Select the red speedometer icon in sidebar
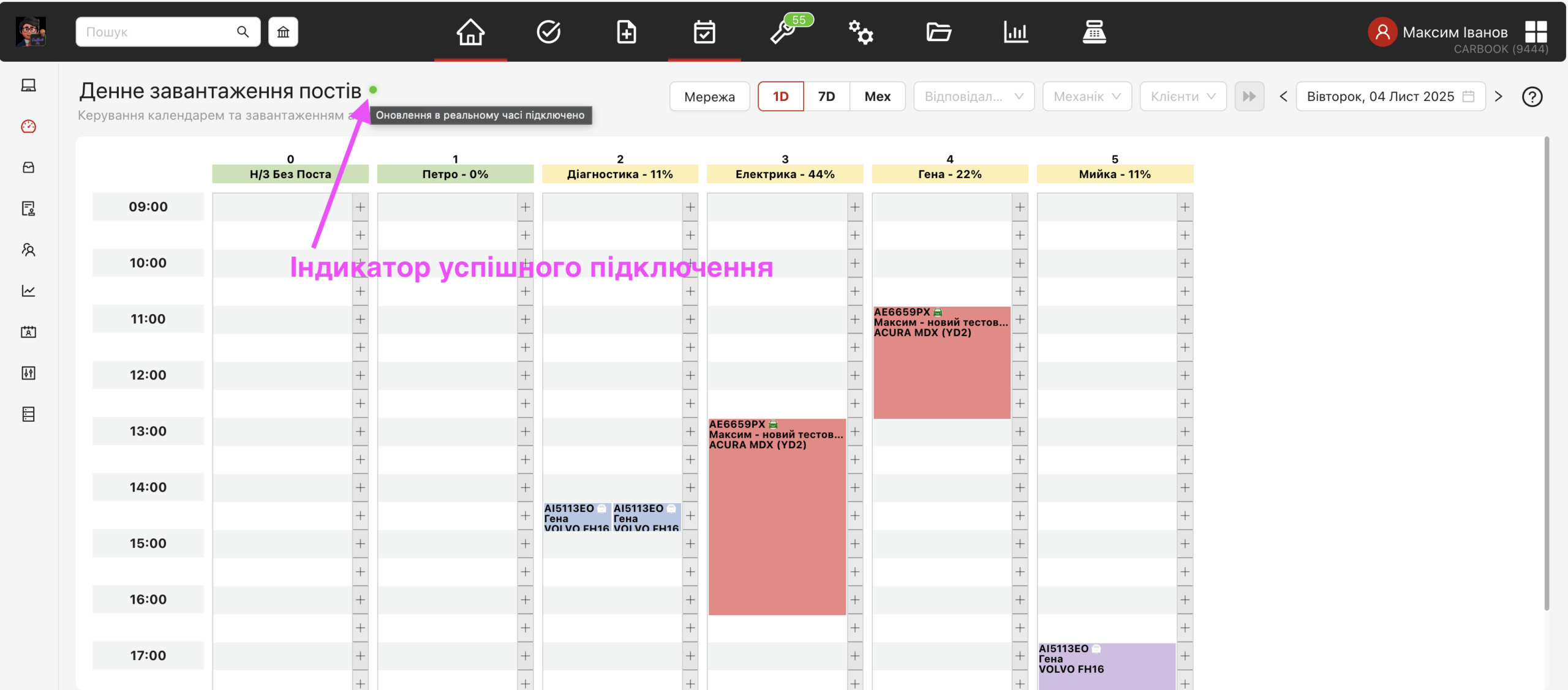 28,127
